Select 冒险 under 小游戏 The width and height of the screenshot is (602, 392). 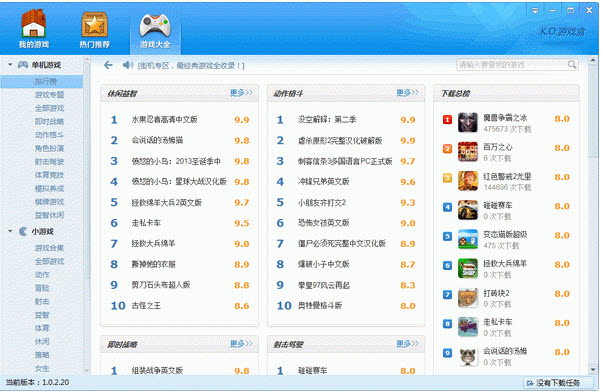point(42,288)
